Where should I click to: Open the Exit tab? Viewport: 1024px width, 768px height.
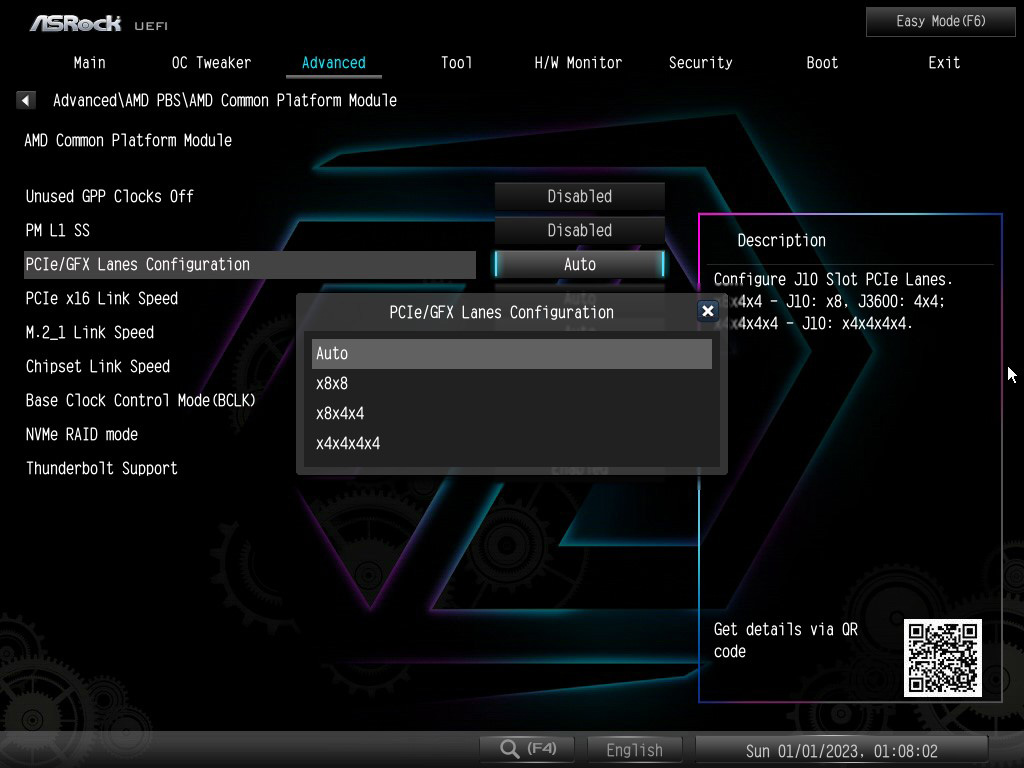(x=944, y=63)
